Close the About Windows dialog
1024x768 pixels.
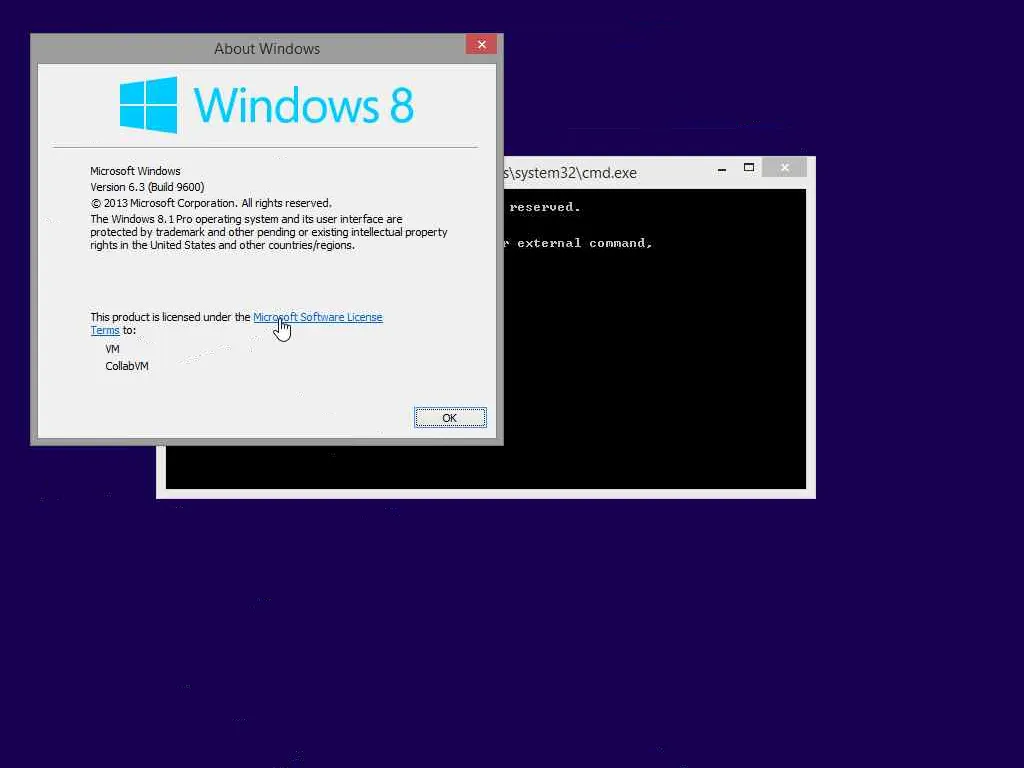point(481,44)
